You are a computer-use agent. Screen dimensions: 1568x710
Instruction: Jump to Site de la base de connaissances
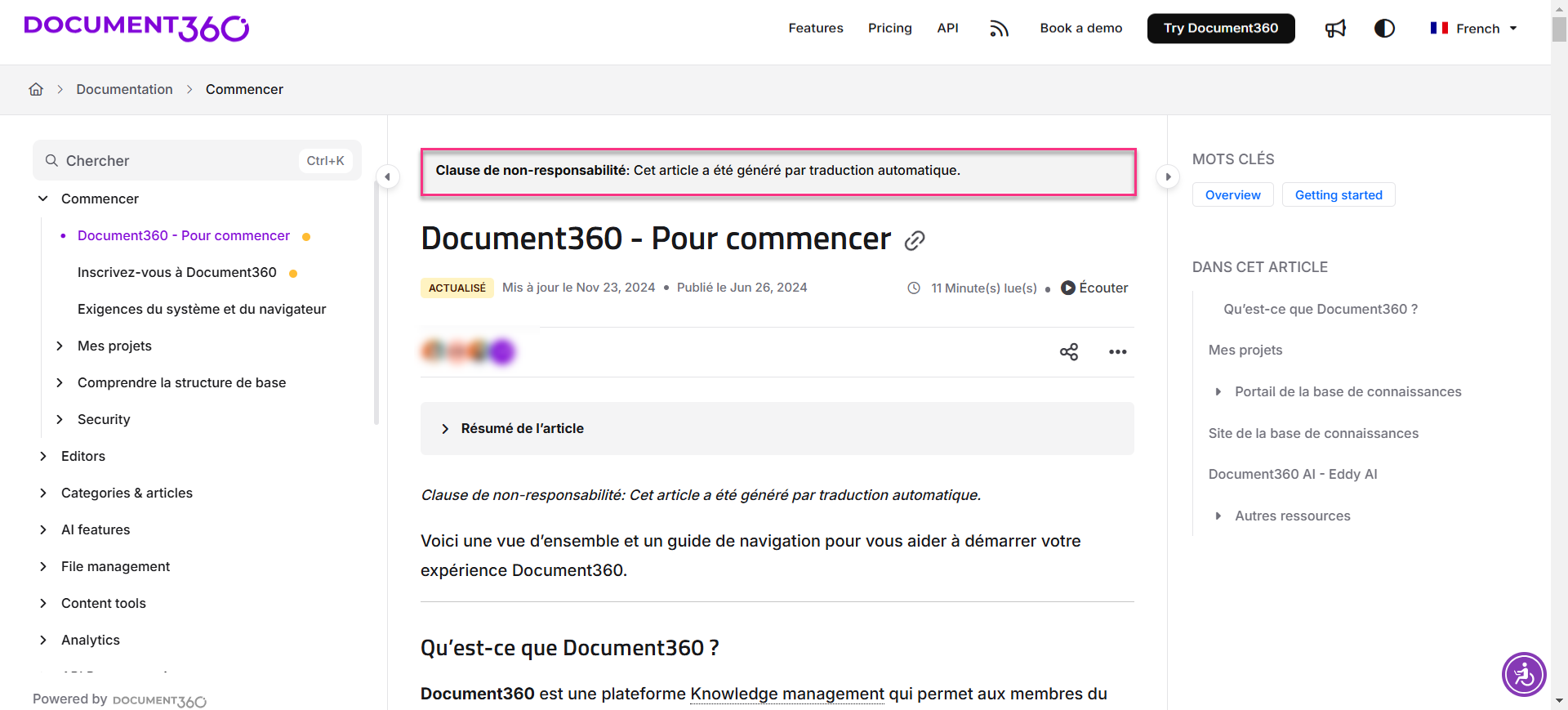(x=1313, y=433)
